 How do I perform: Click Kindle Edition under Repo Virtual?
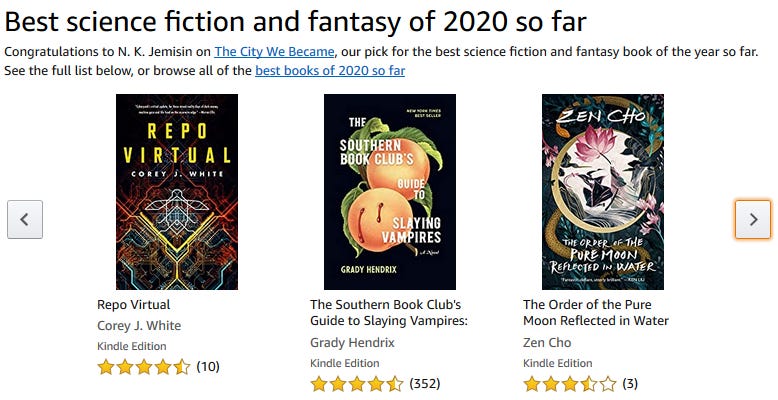[x=131, y=346]
